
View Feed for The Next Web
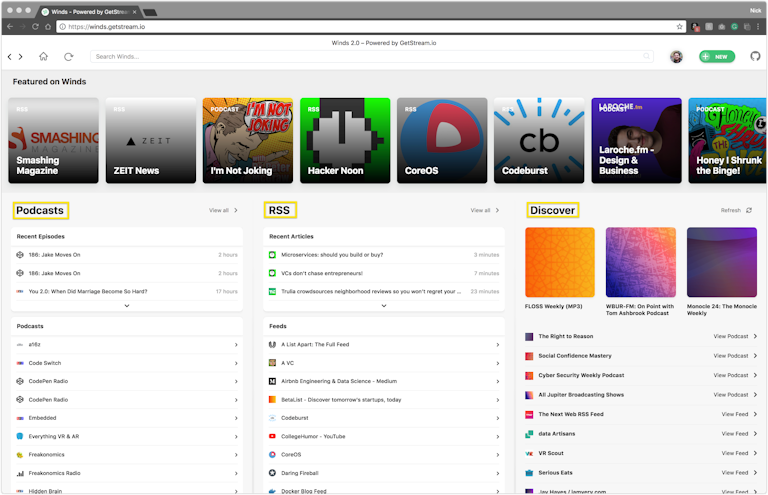point(735,415)
